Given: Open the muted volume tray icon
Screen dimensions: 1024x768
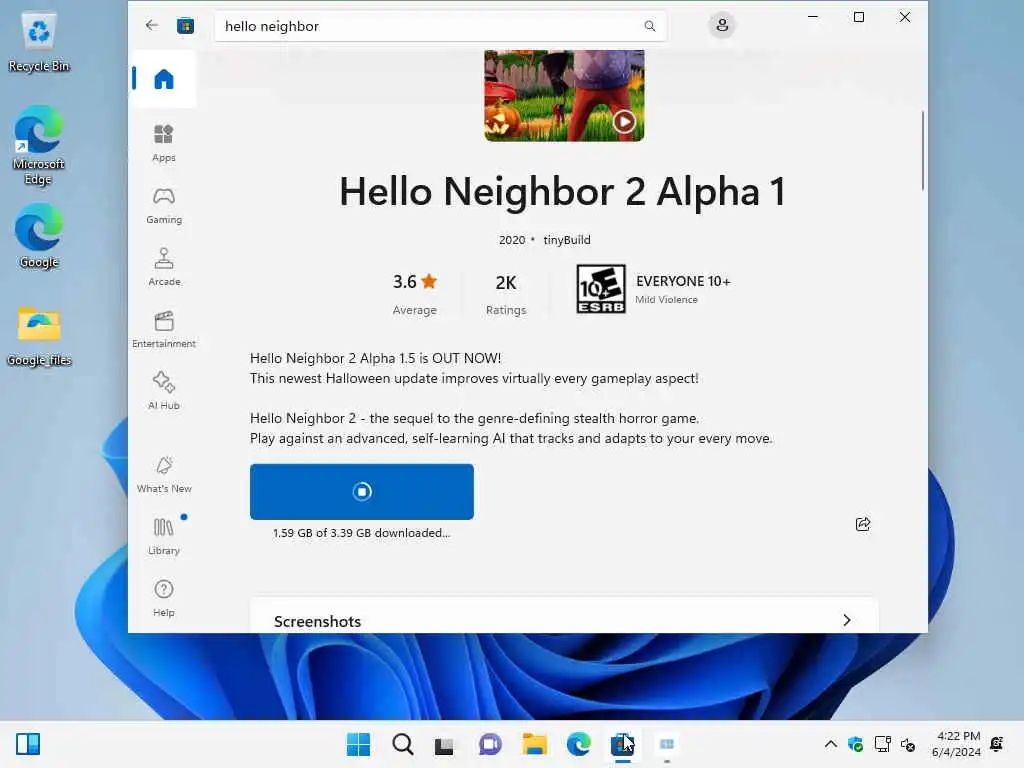Looking at the screenshot, I should tap(908, 744).
